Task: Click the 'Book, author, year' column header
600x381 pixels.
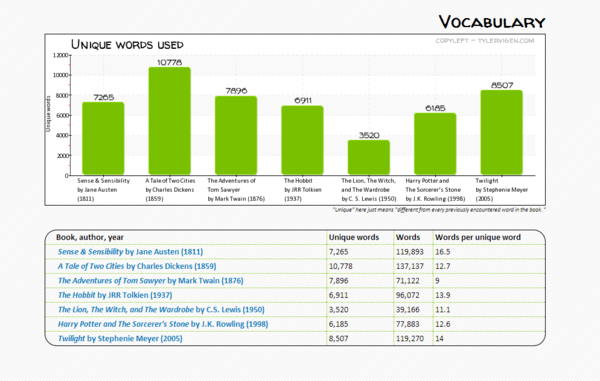Action: coord(90,237)
